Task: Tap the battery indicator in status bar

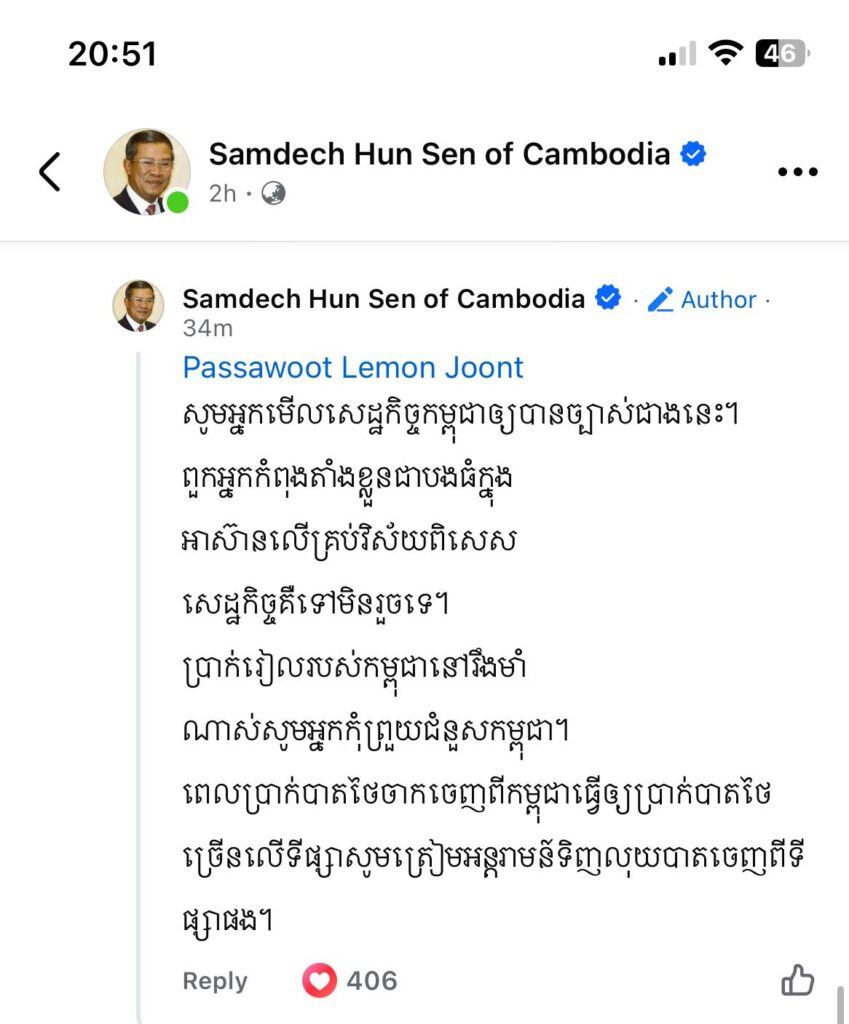Action: click(x=781, y=53)
